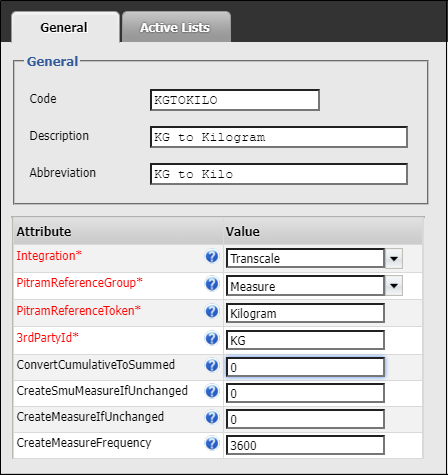Click the CreateMeasureFrequency field showing 3600
This screenshot has width=448, height=475.
tap(305, 445)
